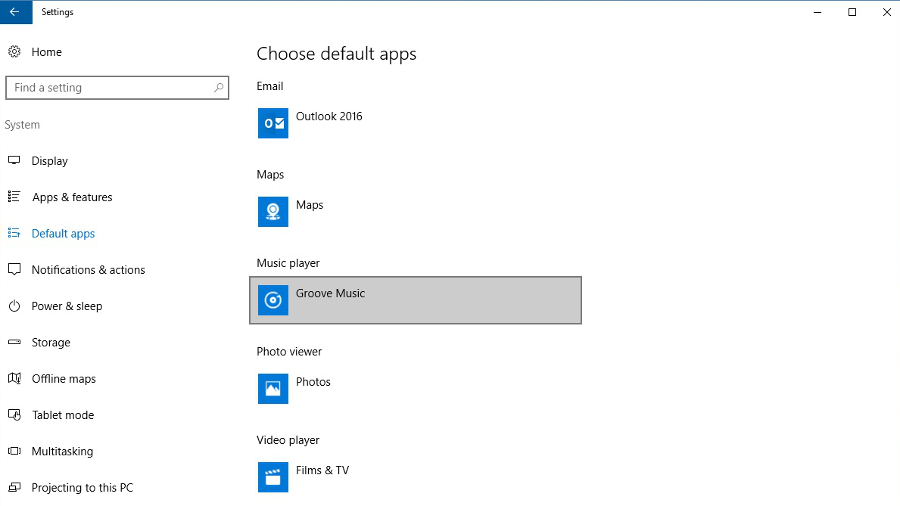
Task: Open Storage settings label
Action: pyautogui.click(x=51, y=342)
